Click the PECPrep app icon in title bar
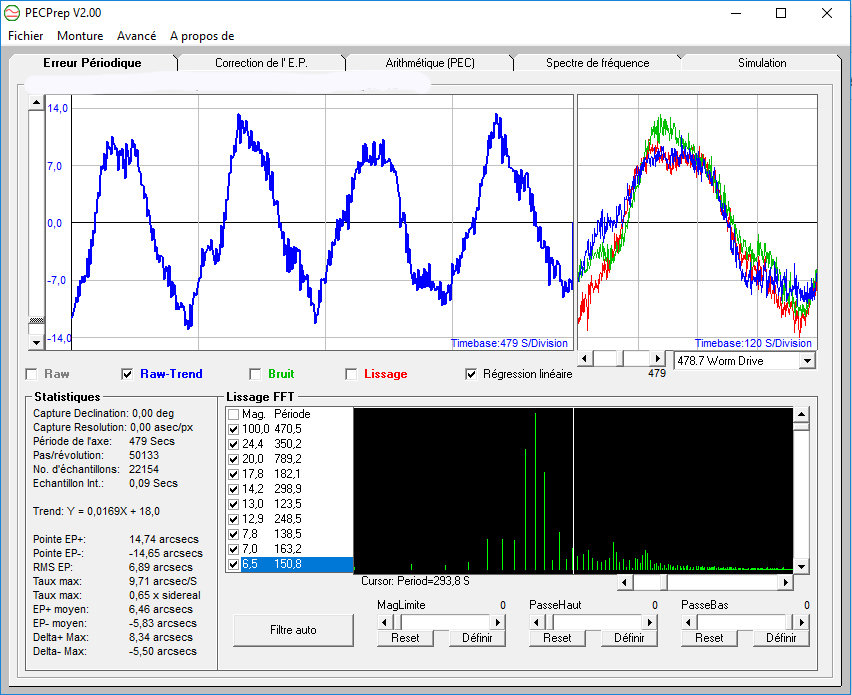 coord(13,13)
